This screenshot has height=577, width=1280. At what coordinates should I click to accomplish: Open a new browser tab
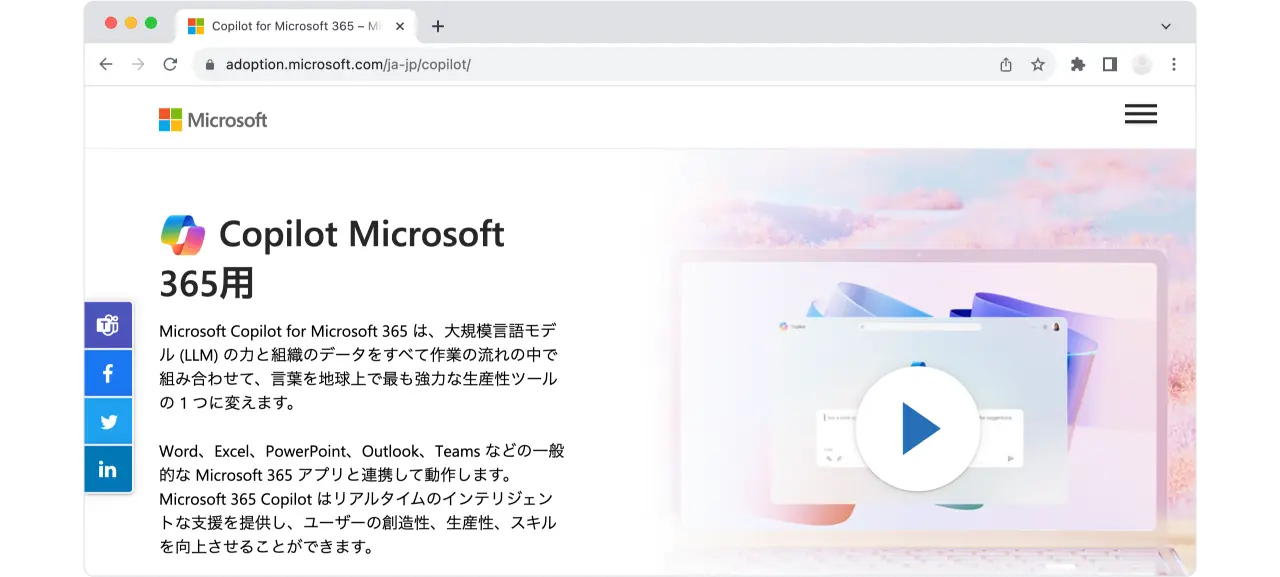pos(437,26)
